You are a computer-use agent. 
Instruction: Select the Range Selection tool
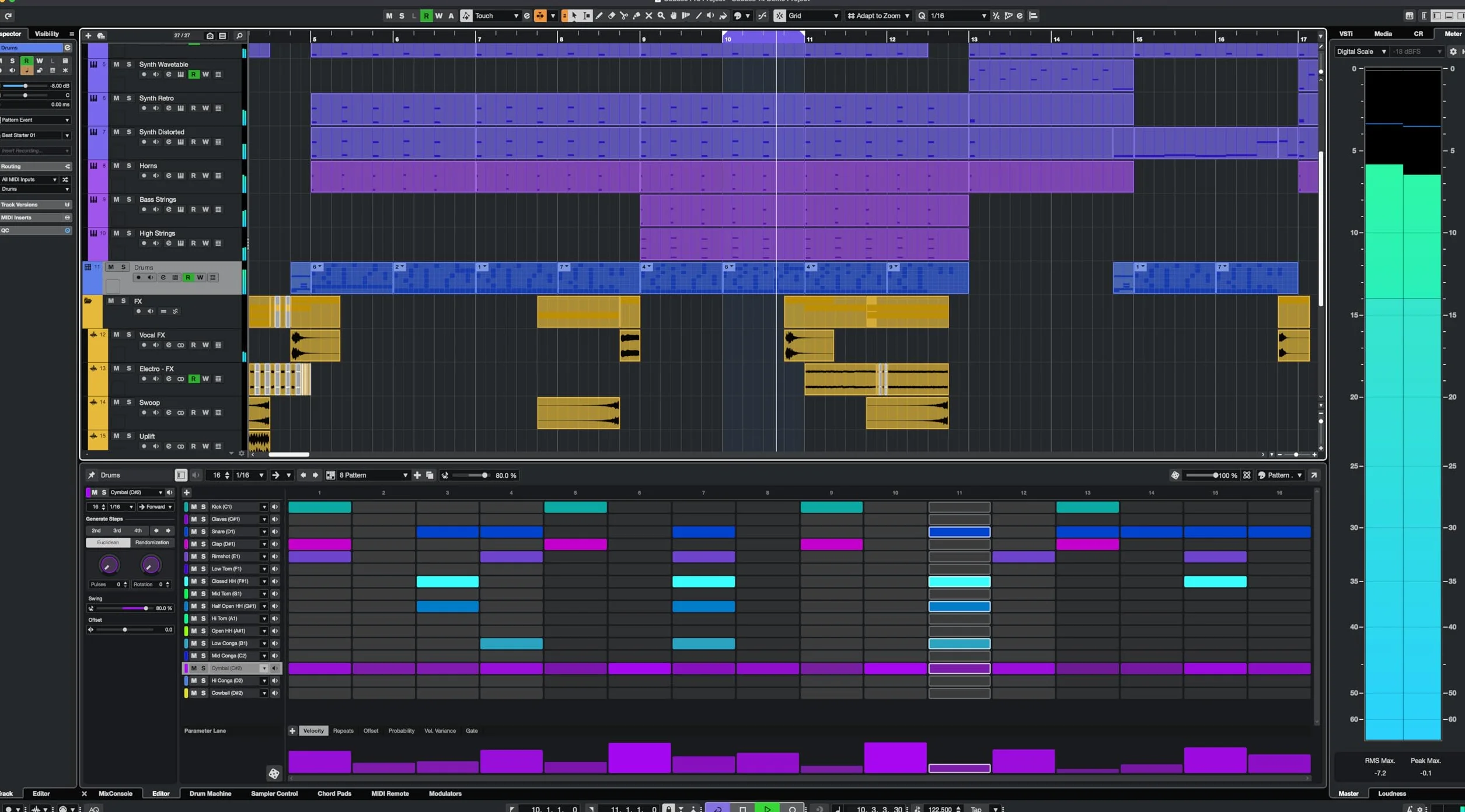click(x=587, y=16)
